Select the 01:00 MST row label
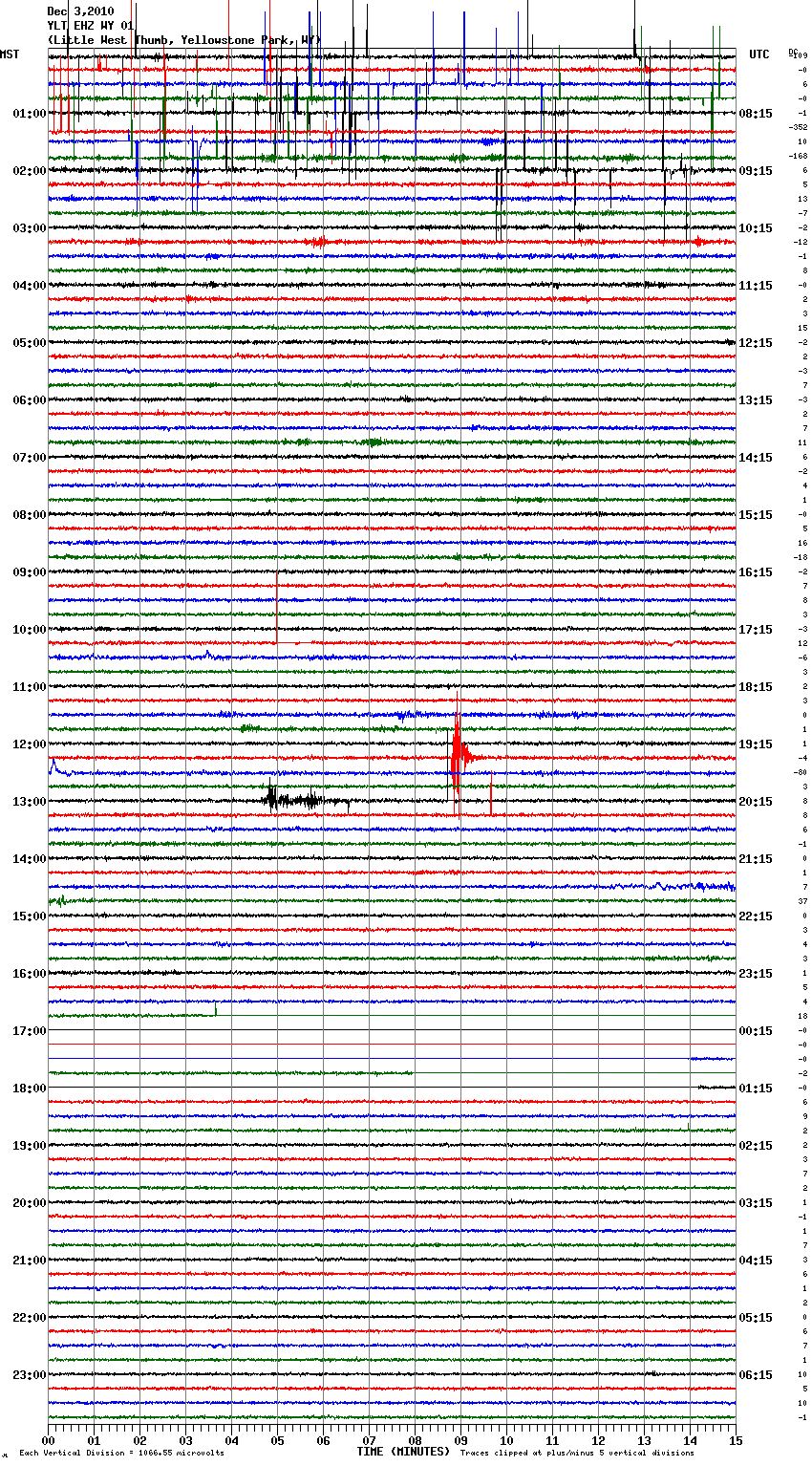The image size is (812, 1466). tap(30, 113)
